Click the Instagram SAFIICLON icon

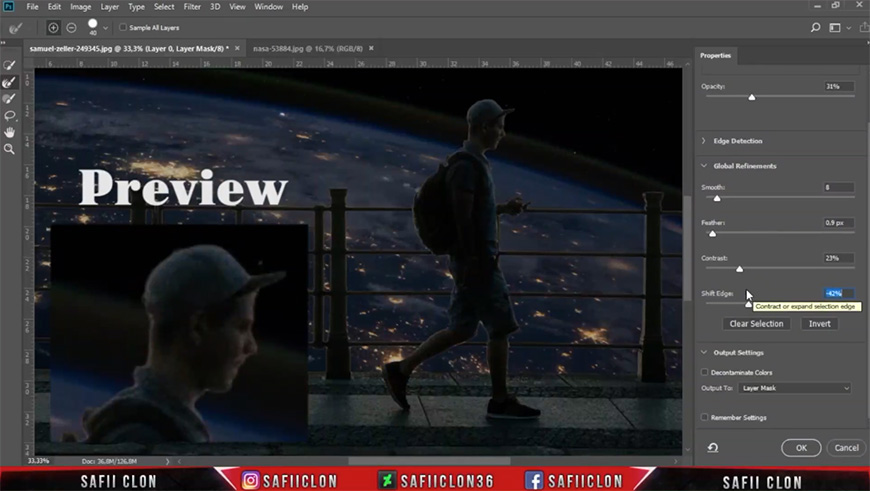[250, 480]
